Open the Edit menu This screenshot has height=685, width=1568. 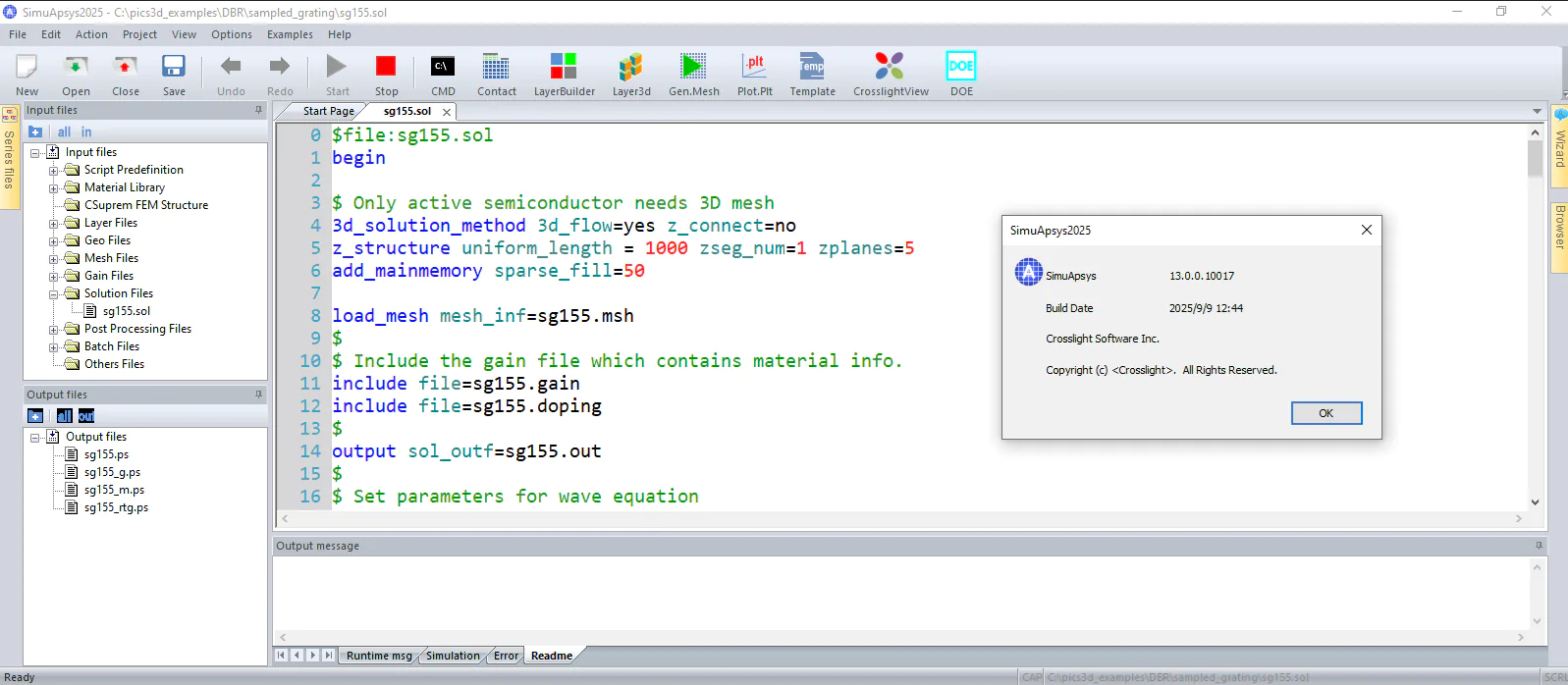coord(51,34)
